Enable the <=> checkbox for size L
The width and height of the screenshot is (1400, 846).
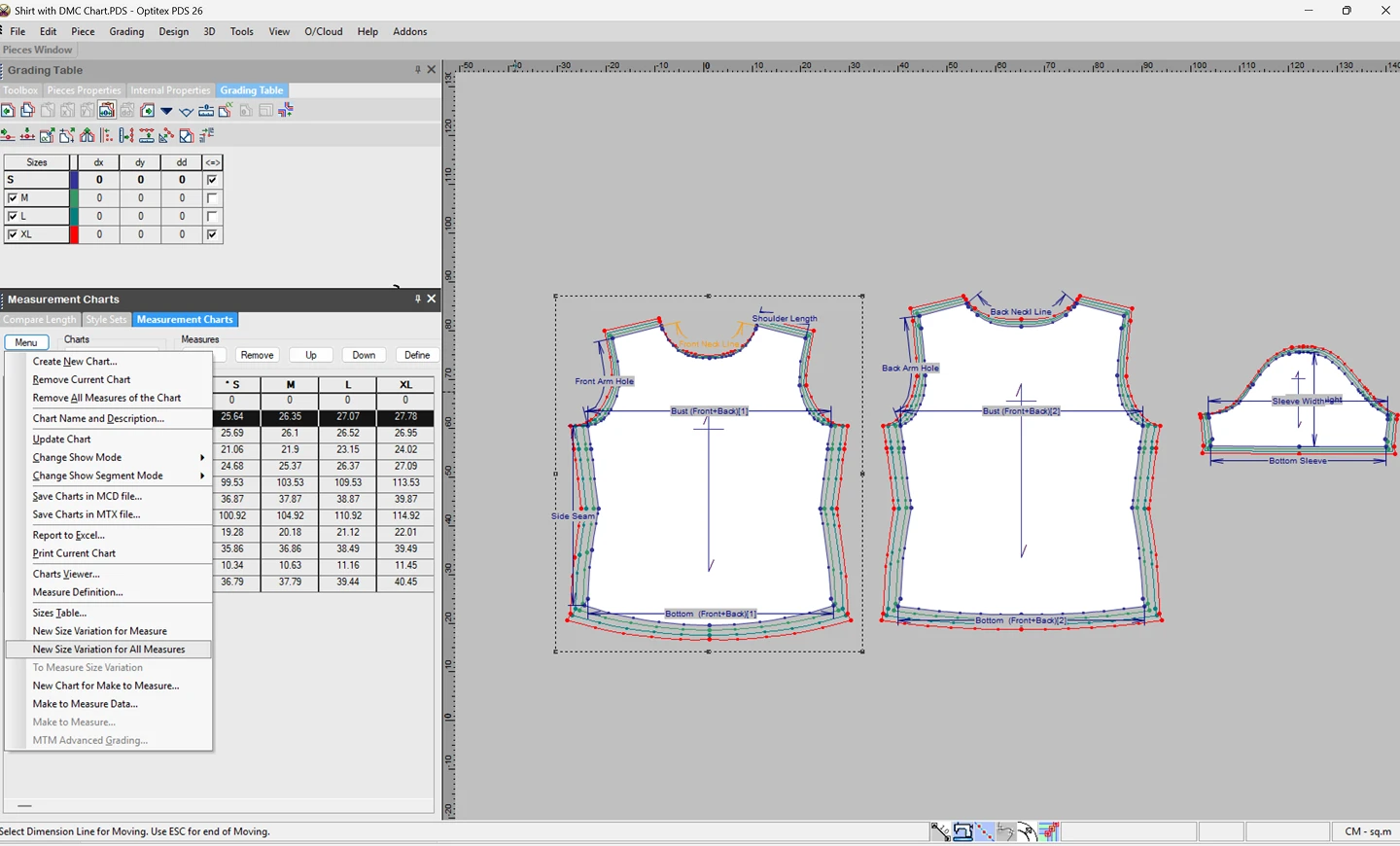tap(212, 217)
